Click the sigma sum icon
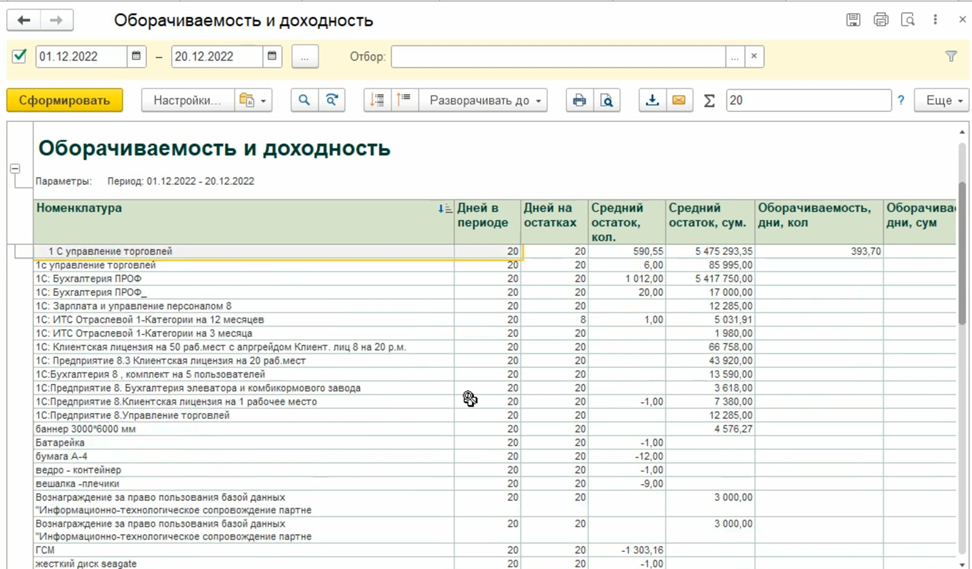Image resolution: width=972 pixels, height=569 pixels. point(709,100)
